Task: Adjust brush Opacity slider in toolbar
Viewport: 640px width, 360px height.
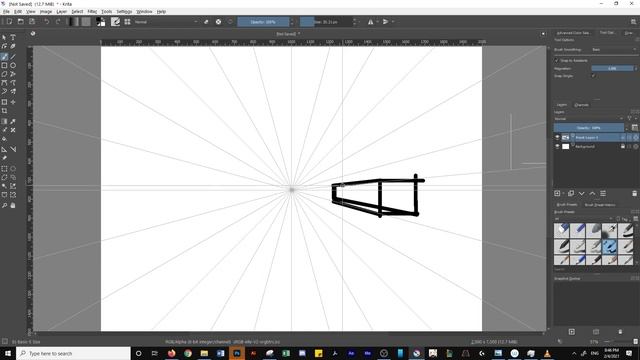Action: coord(263,22)
